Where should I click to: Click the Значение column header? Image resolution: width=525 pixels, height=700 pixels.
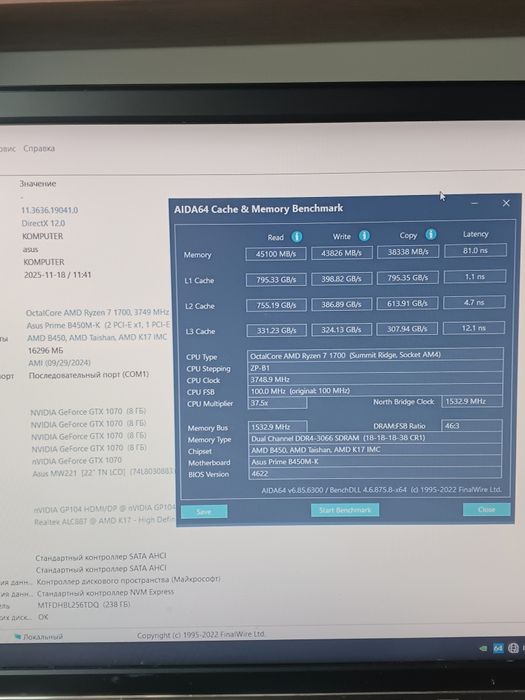[x=38, y=183]
